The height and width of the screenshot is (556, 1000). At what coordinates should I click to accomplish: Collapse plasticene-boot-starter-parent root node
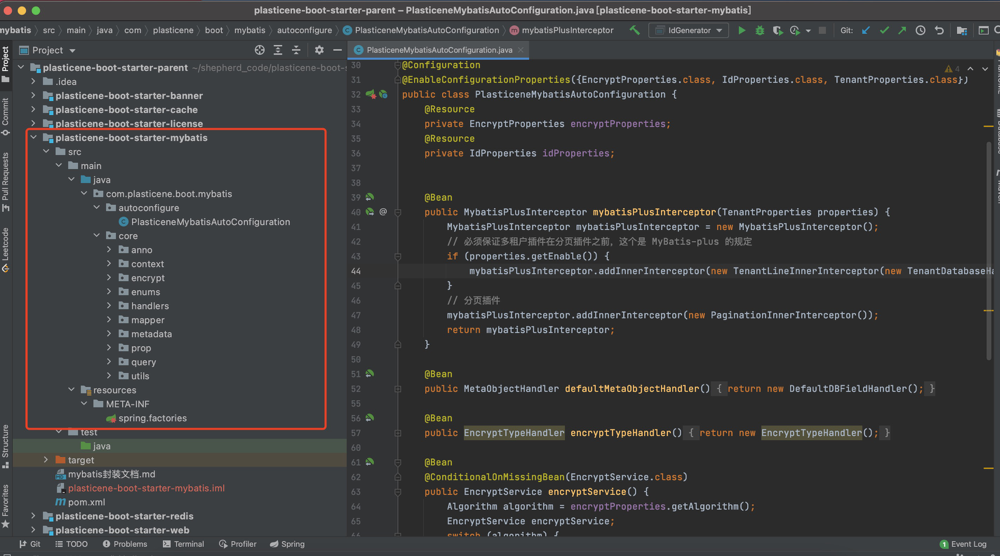[x=21, y=67]
